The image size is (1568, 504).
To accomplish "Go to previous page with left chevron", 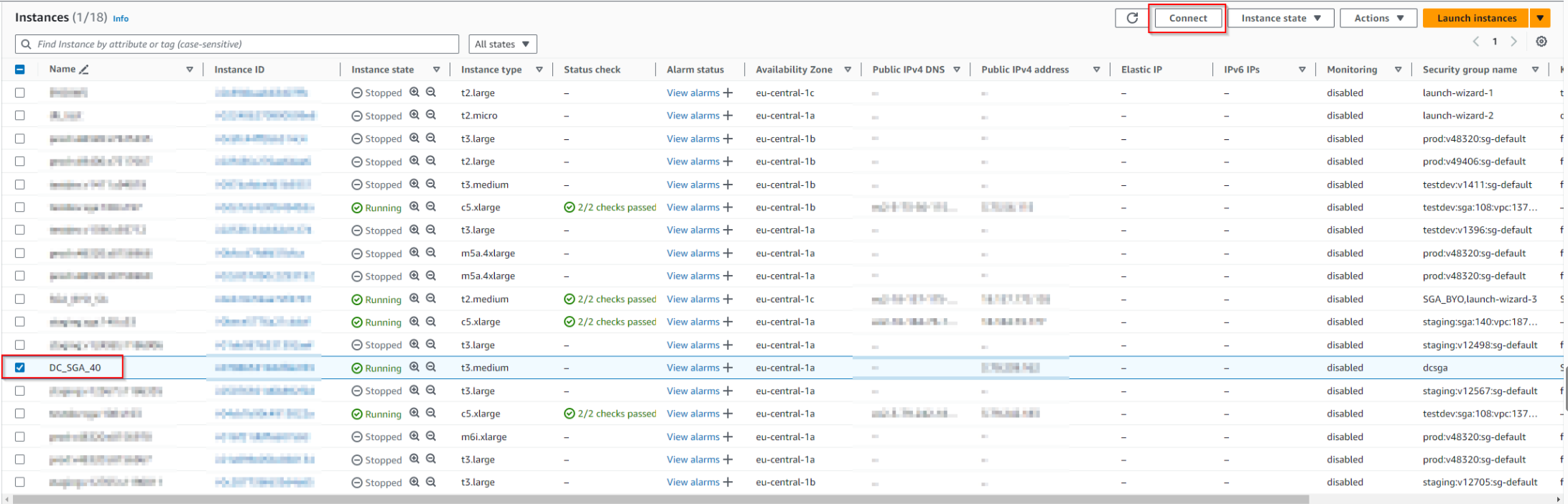I will pyautogui.click(x=1476, y=42).
